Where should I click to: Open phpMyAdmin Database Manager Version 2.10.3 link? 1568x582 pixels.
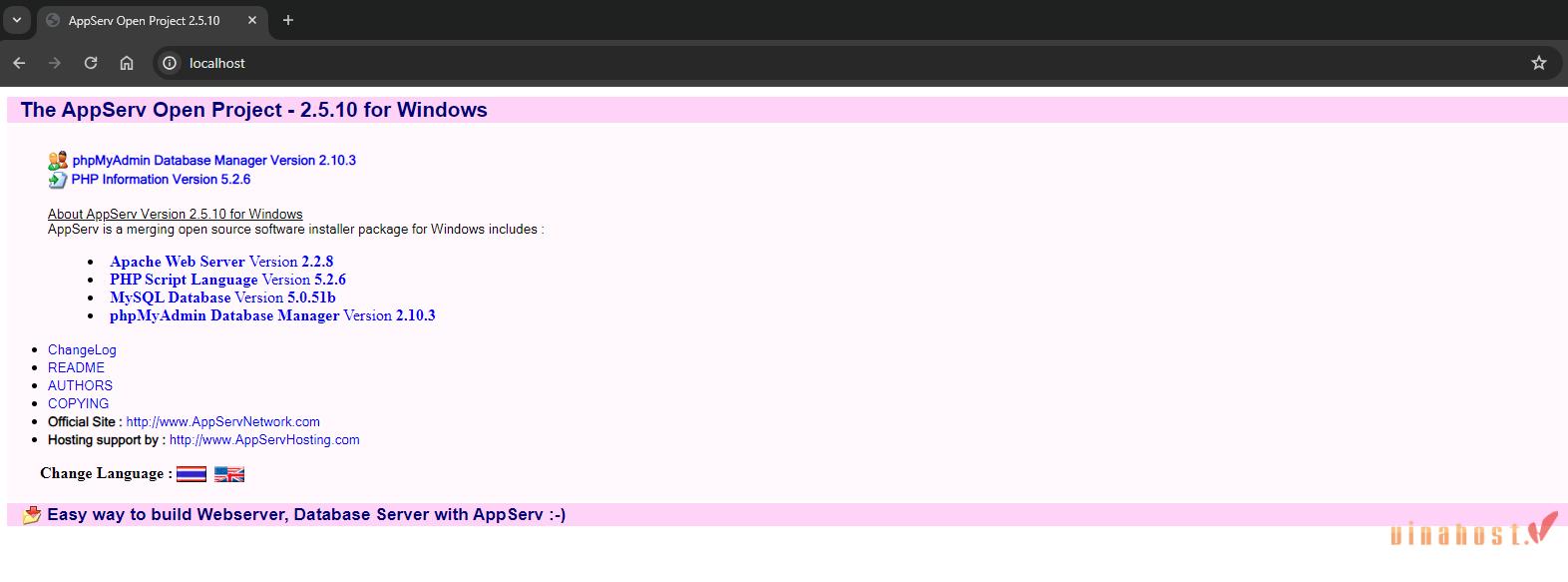click(214, 160)
